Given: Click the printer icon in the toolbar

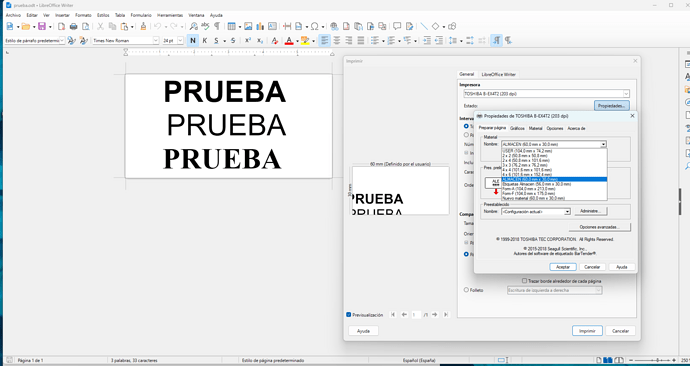Looking at the screenshot, I should 73,26.
